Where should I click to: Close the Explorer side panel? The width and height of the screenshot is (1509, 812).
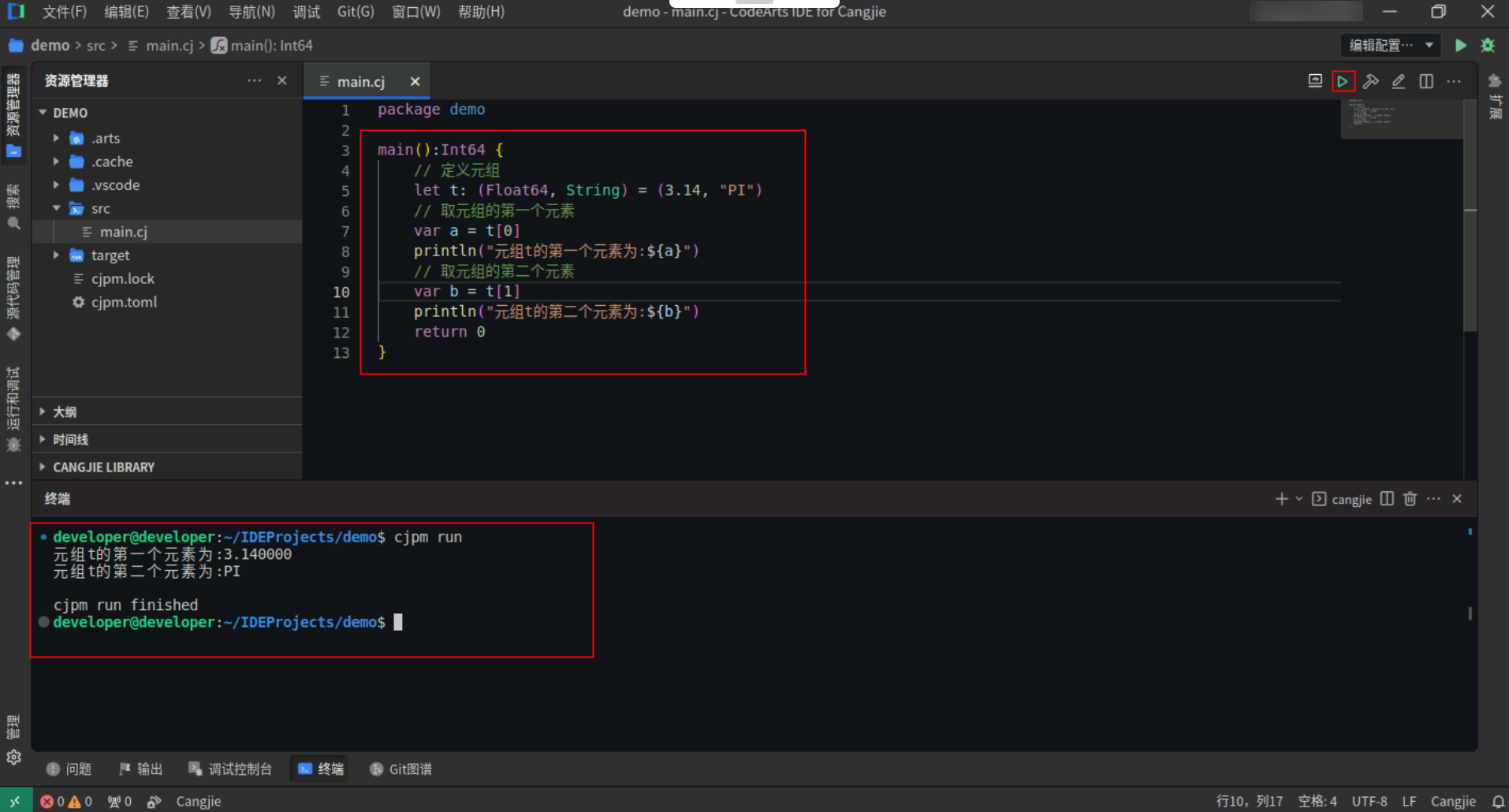tap(282, 80)
